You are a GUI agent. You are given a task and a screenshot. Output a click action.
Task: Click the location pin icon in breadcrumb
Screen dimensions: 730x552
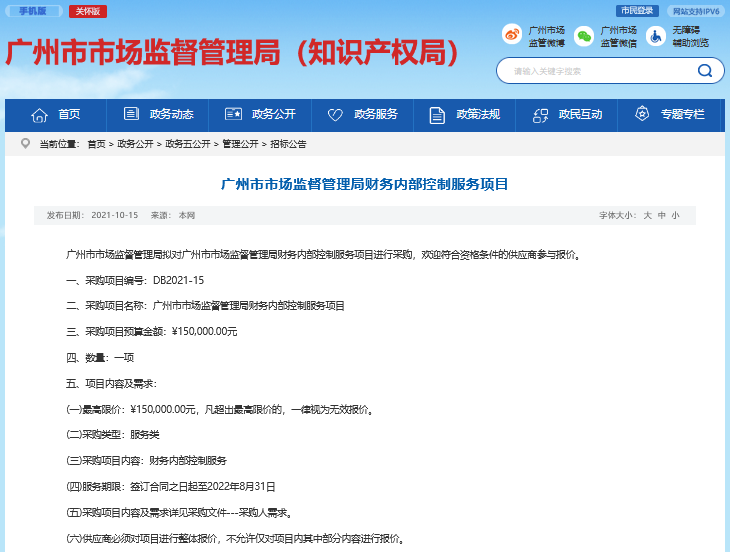pyautogui.click(x=26, y=143)
